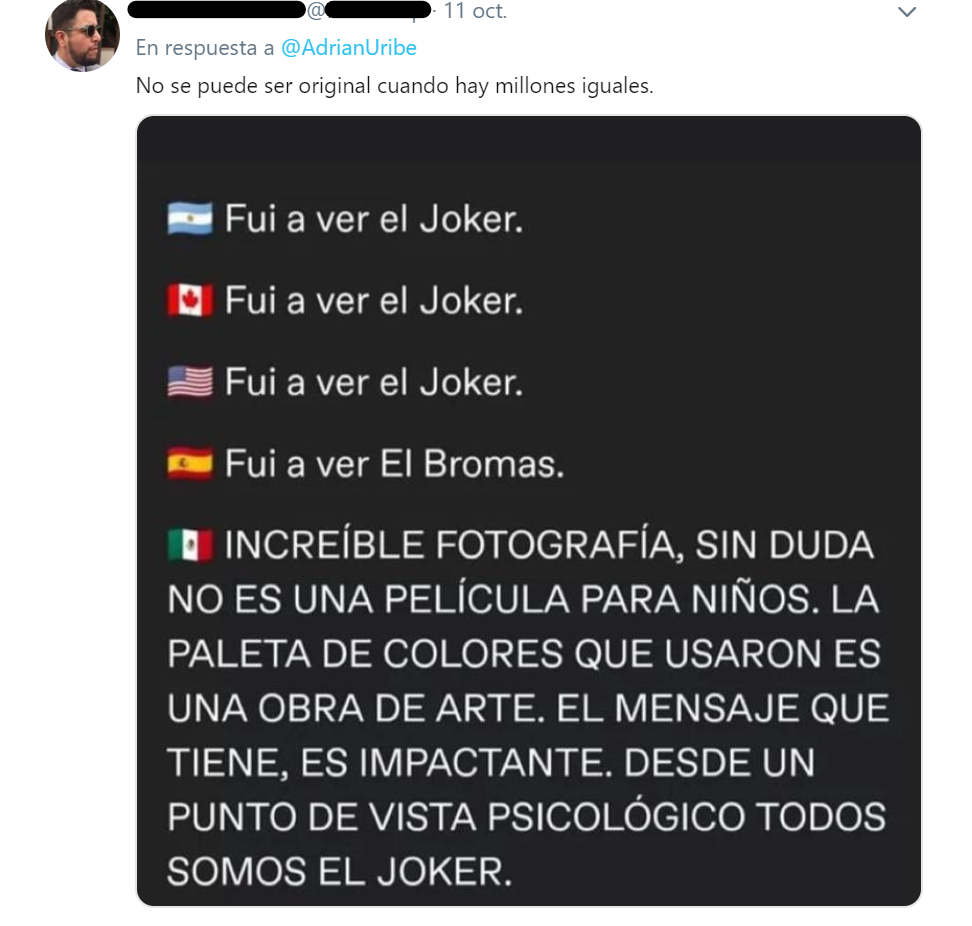
Task: Open the 11 oct. tweet timestamp
Action: pos(475,11)
